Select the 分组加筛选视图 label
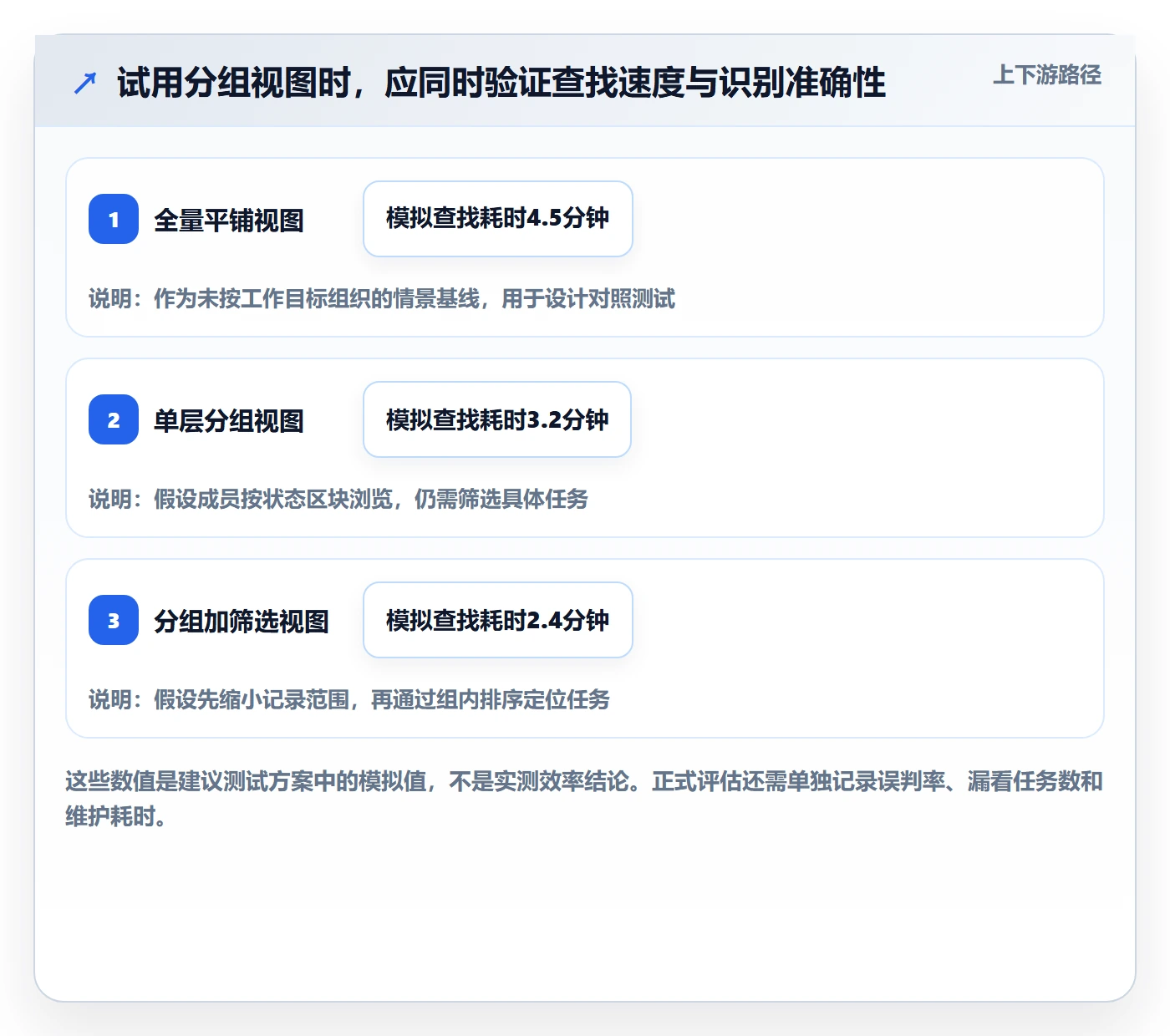The width and height of the screenshot is (1170, 1036). [242, 622]
